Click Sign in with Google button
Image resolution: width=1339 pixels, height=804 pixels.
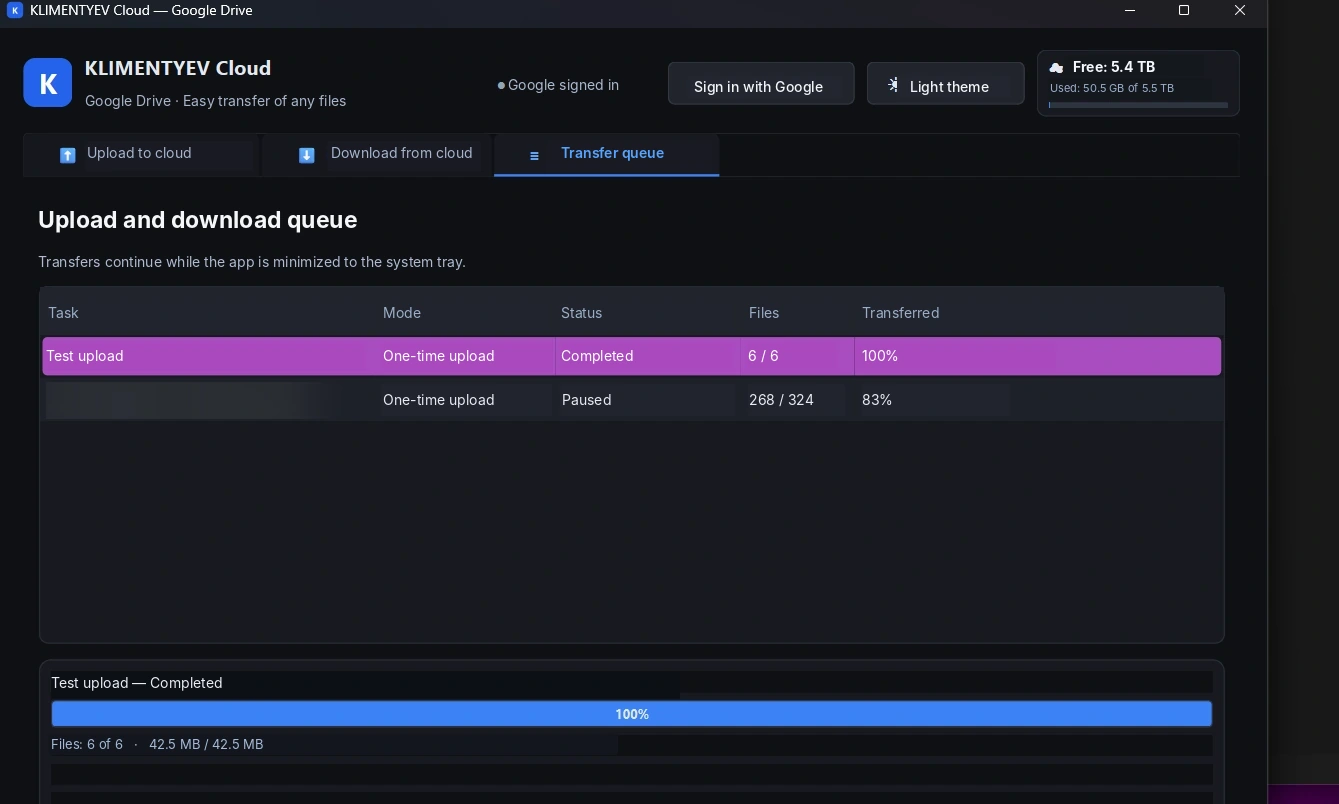click(x=761, y=84)
